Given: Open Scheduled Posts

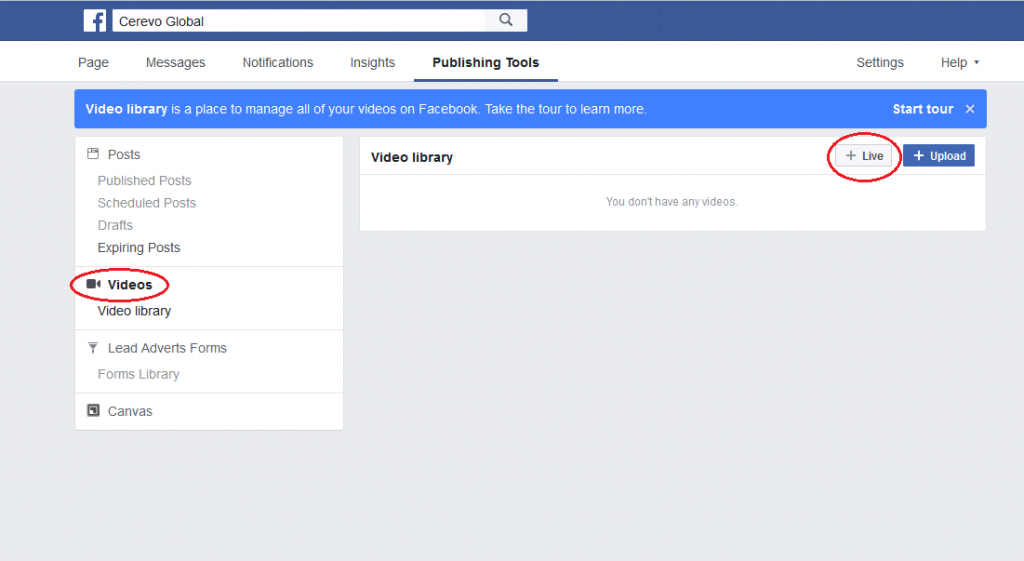Looking at the screenshot, I should pos(147,203).
